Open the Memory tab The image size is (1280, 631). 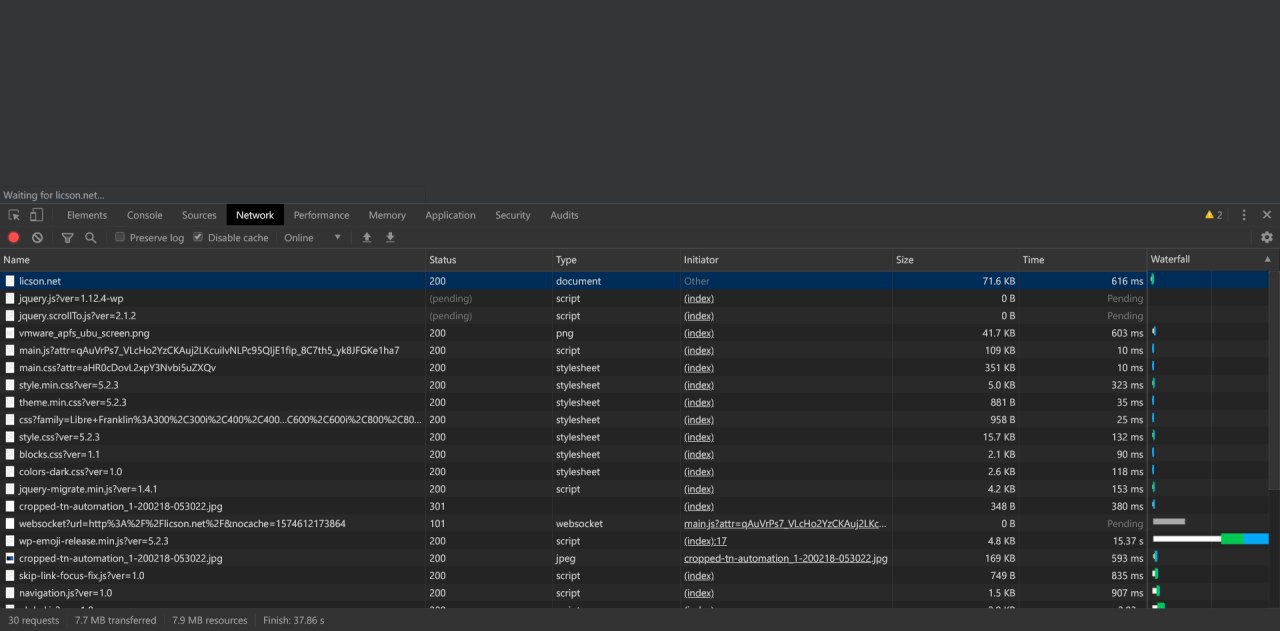(x=387, y=215)
